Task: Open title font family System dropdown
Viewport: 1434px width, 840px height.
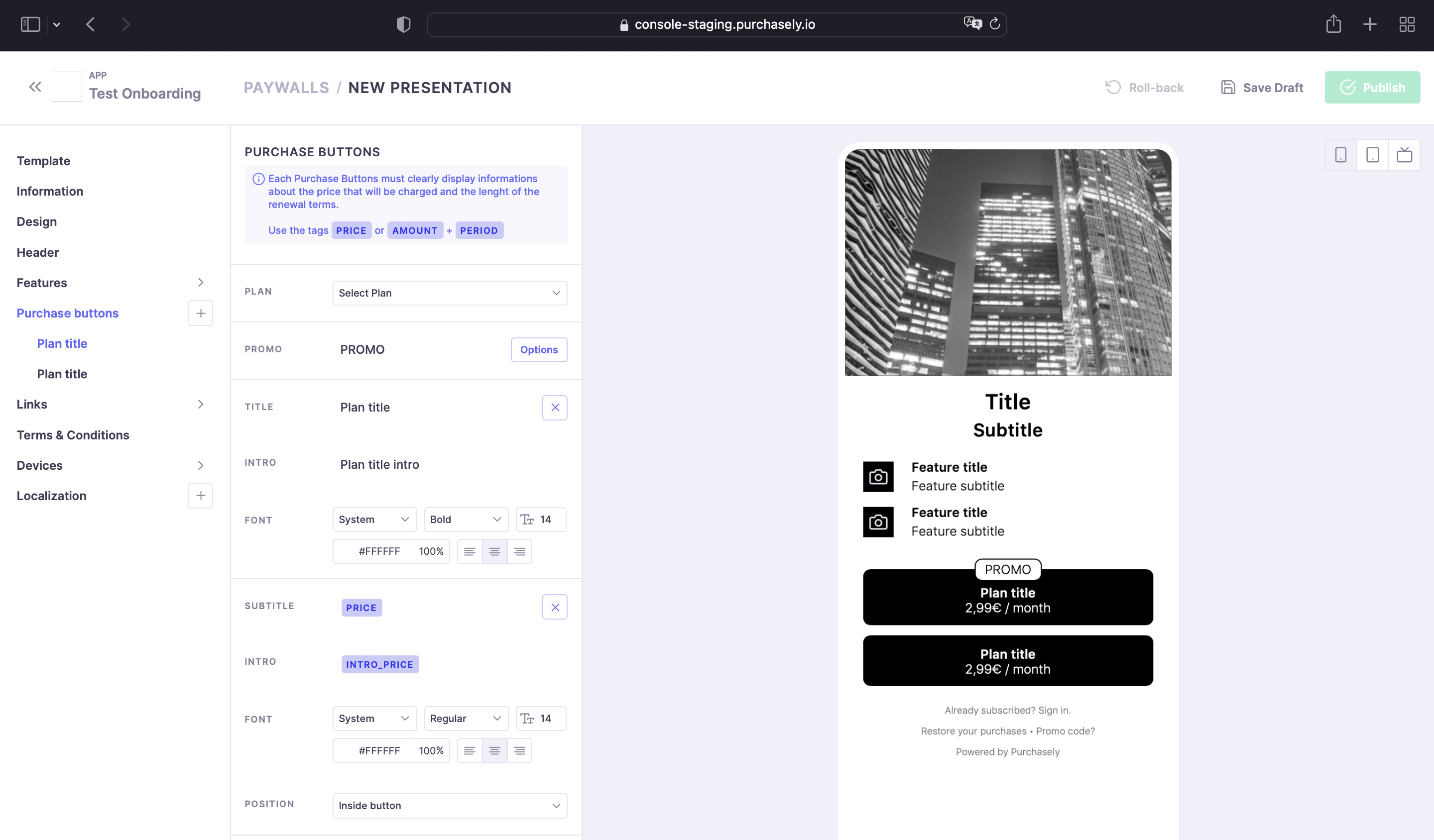Action: 374,520
